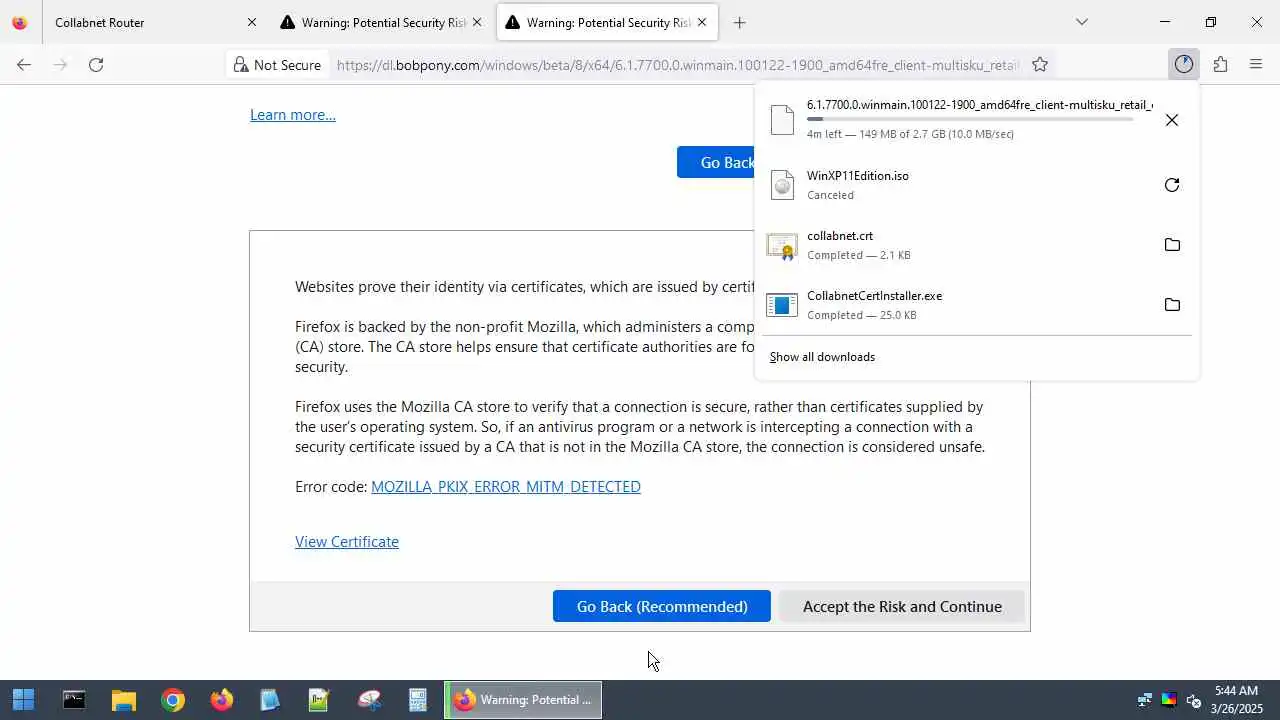Screen dimensions: 1280x720
Task: Click the 6.1.7700.0.winmain download file name
Action: tap(980, 105)
